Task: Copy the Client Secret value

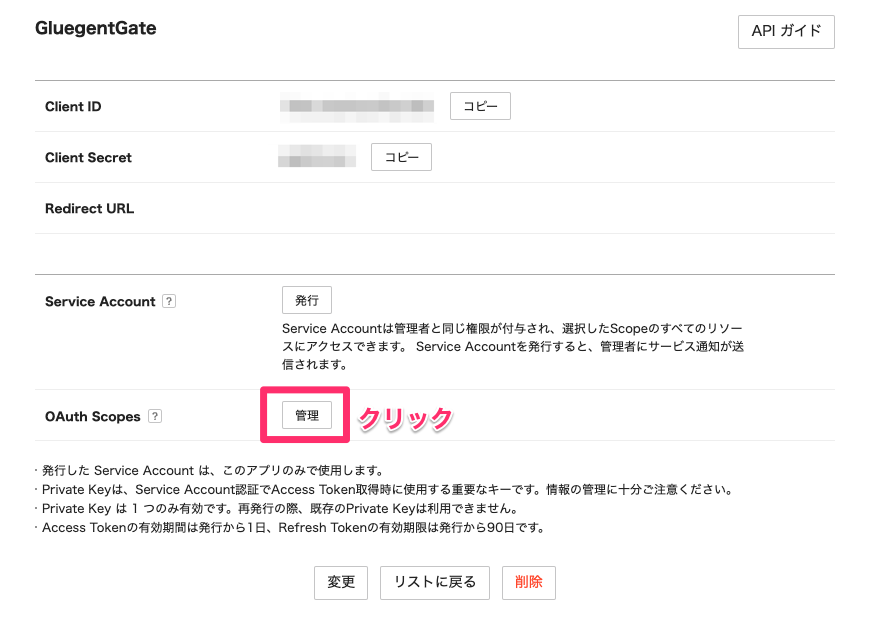Action: [401, 157]
